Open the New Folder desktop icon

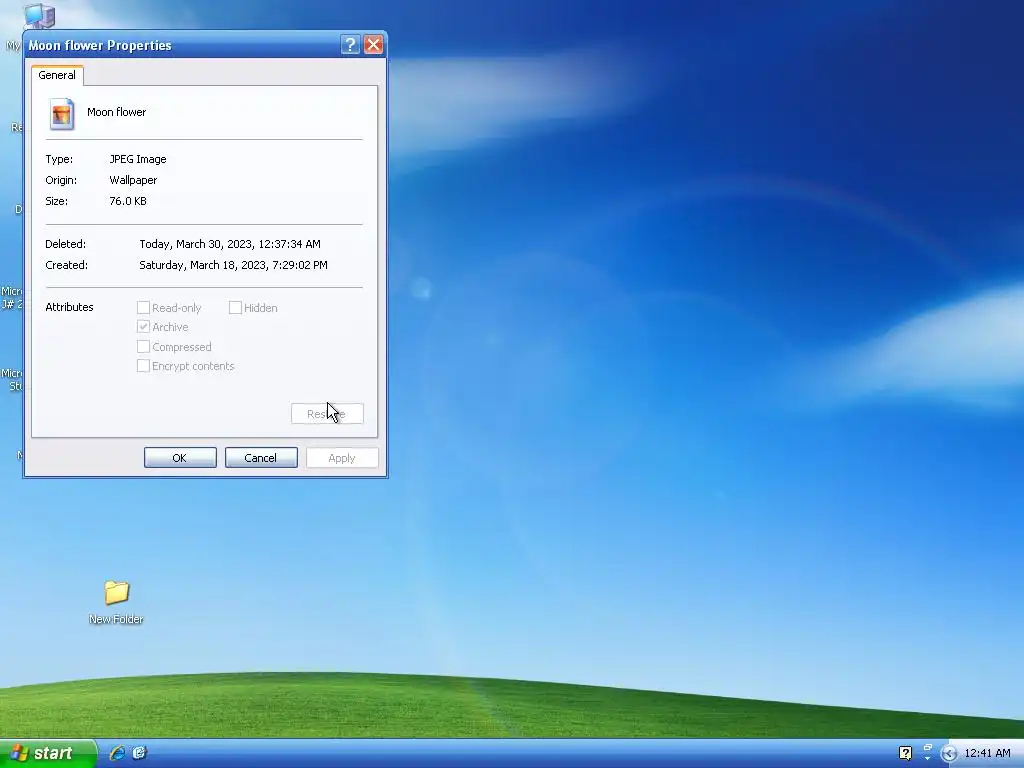[x=116, y=602]
